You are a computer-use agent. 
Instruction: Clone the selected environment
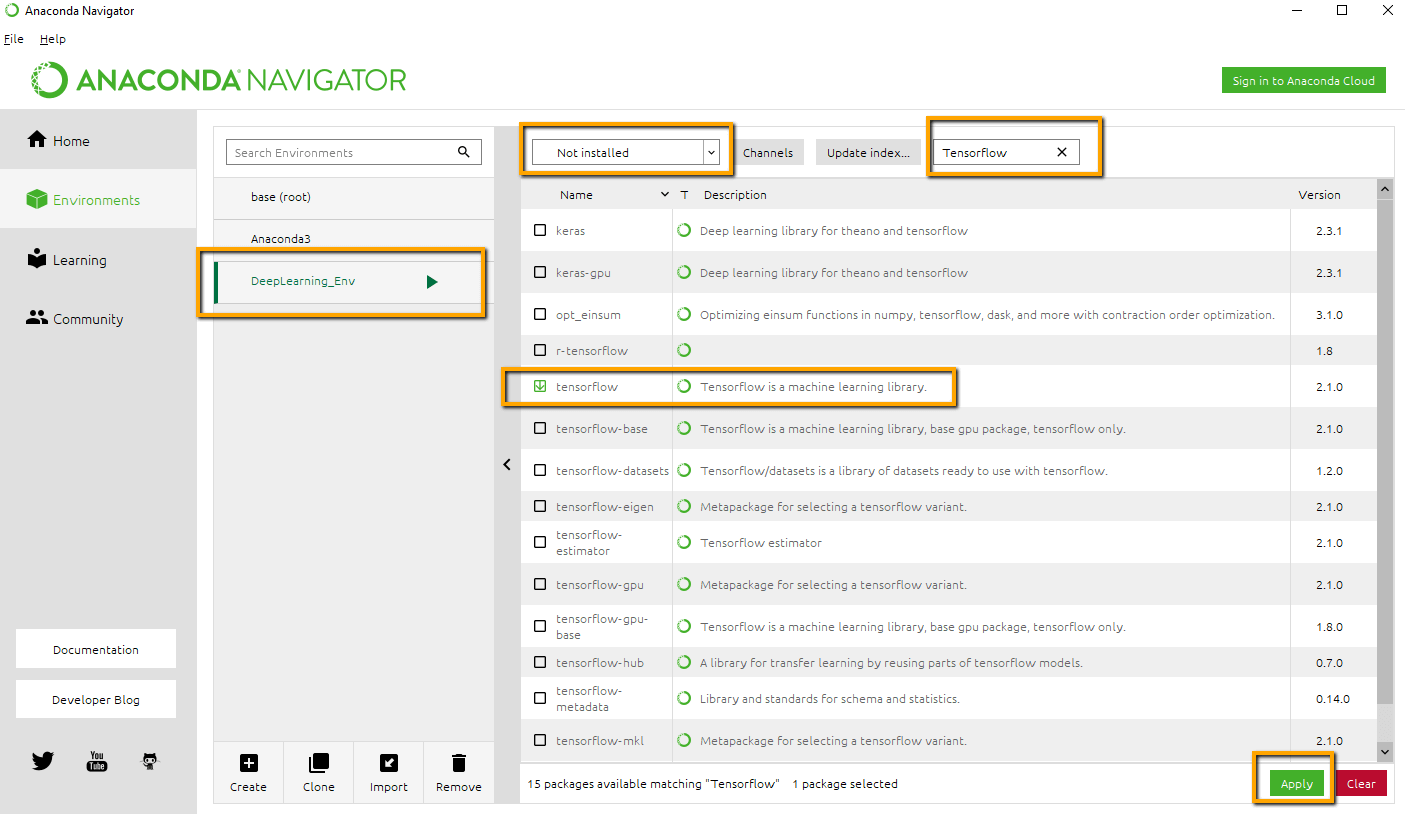(319, 773)
